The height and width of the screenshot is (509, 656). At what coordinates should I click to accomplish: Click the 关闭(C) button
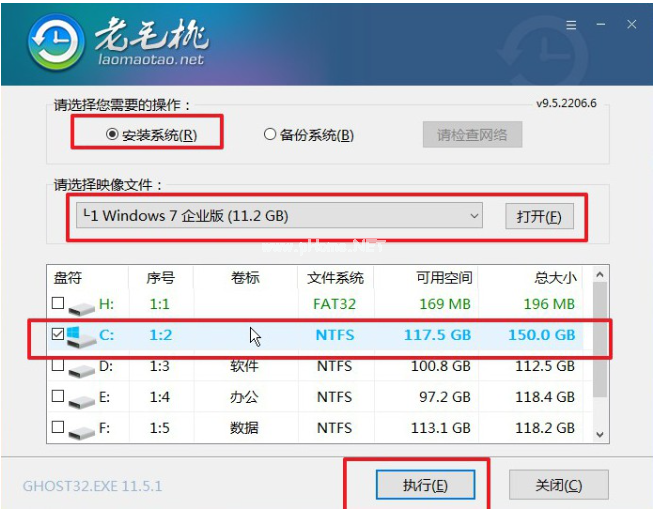(x=558, y=486)
